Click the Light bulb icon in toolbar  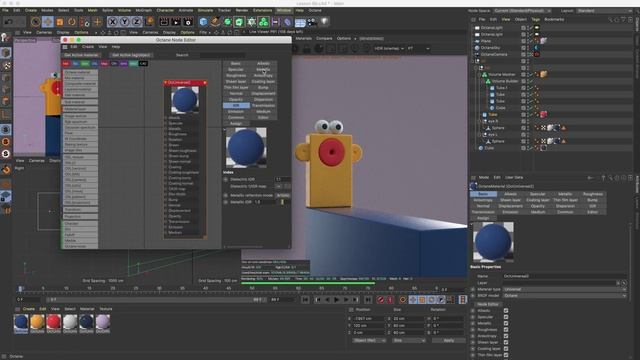pyautogui.click(x=324, y=22)
